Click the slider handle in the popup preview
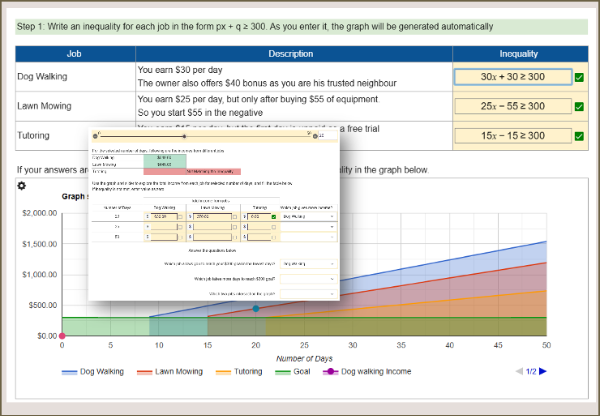The height and width of the screenshot is (416, 600). tap(184, 136)
